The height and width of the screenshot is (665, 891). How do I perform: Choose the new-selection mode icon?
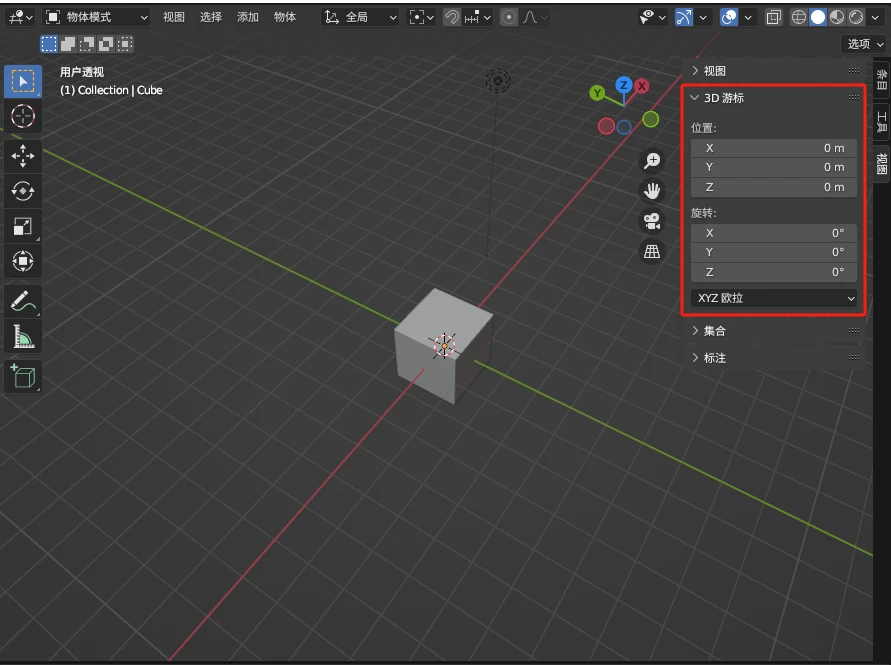[x=49, y=44]
